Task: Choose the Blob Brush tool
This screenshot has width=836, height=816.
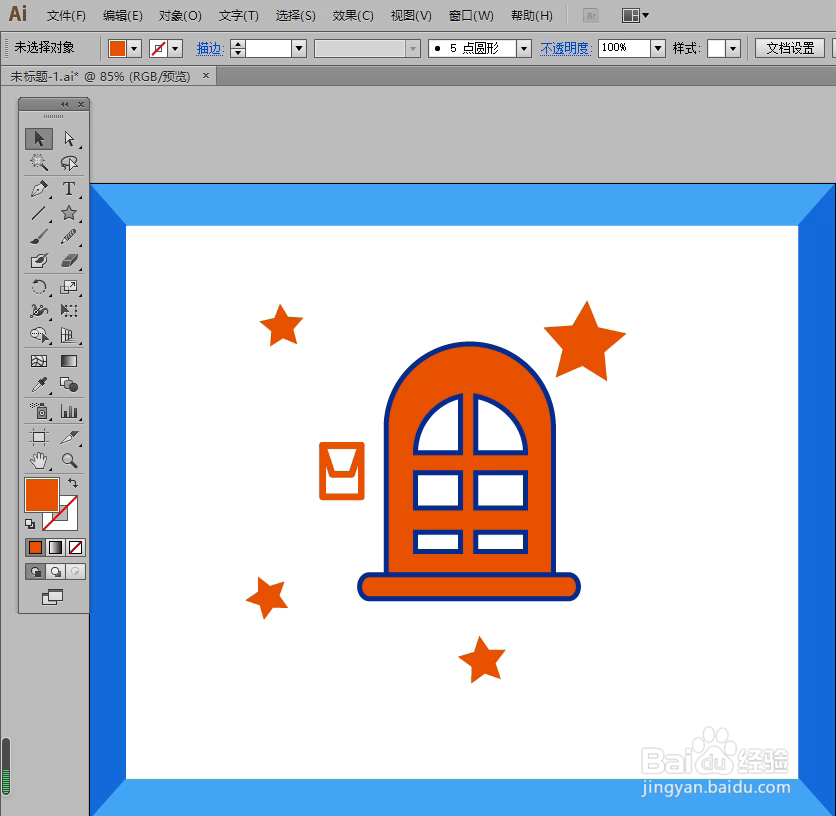Action: coord(39,261)
